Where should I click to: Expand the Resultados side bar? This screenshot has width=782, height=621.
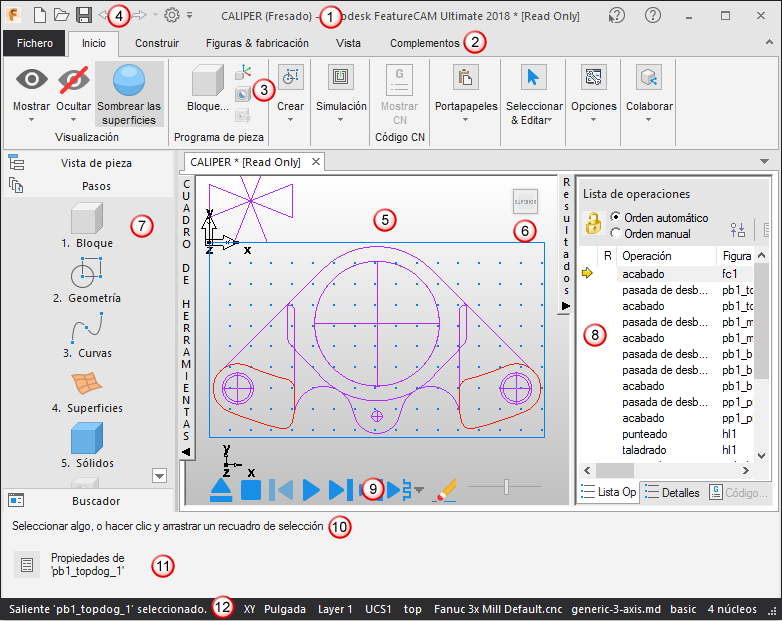566,306
